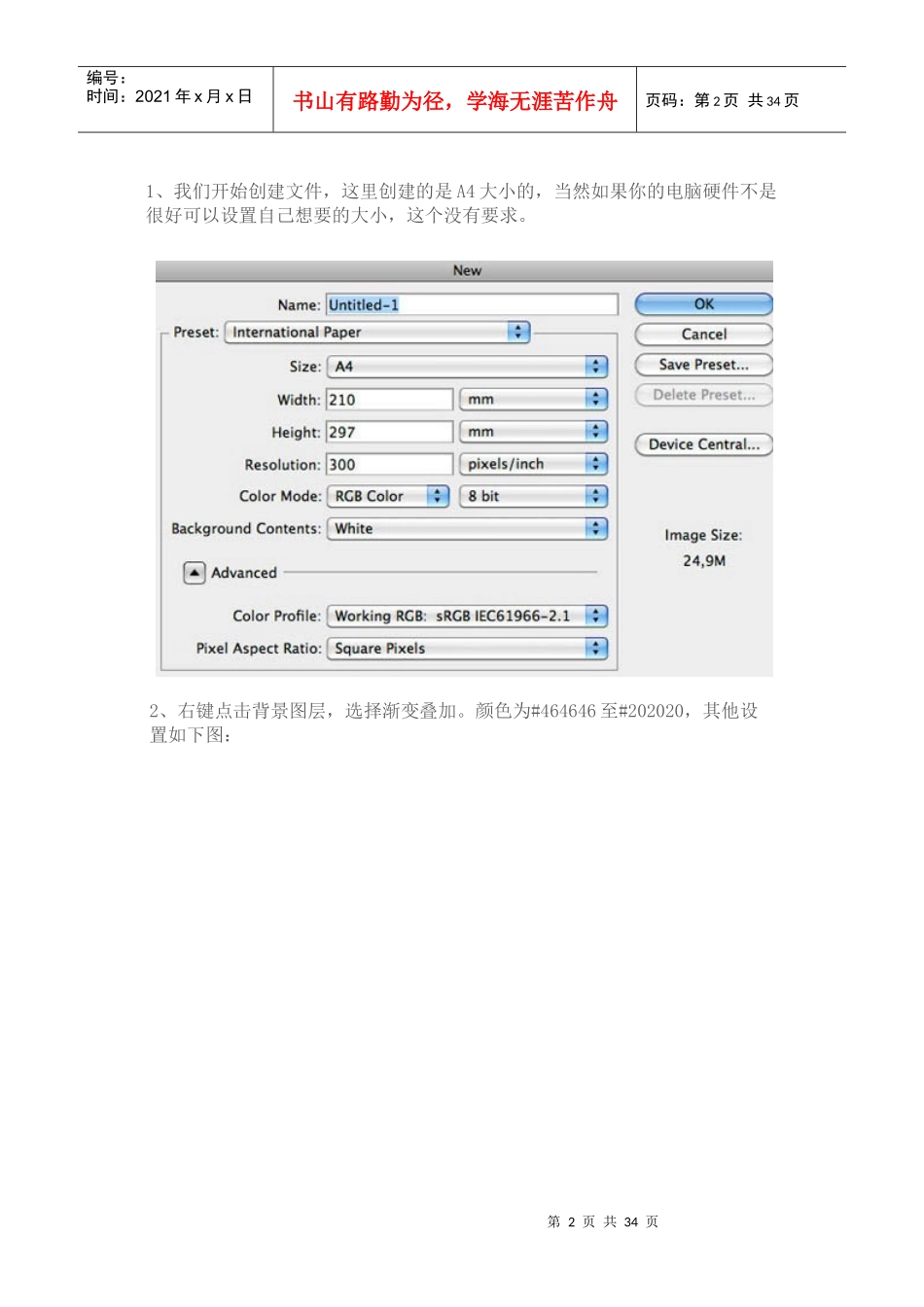Click the Width field with value 210
The image size is (924, 1307).
[389, 400]
